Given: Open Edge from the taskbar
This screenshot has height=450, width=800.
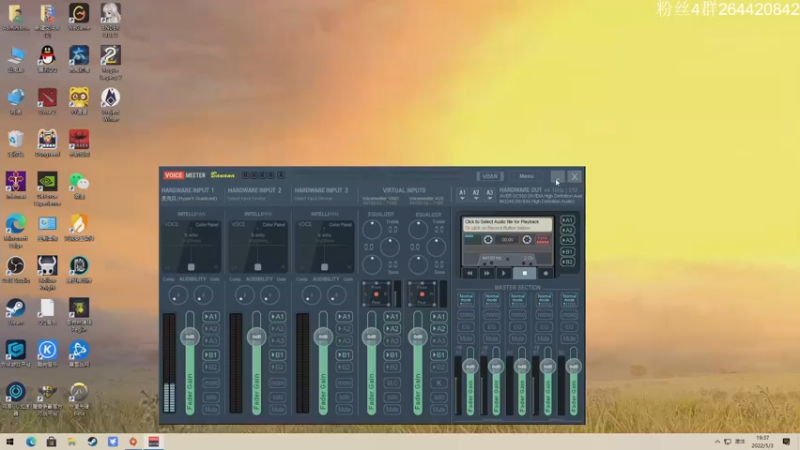Looking at the screenshot, I should tap(31, 442).
